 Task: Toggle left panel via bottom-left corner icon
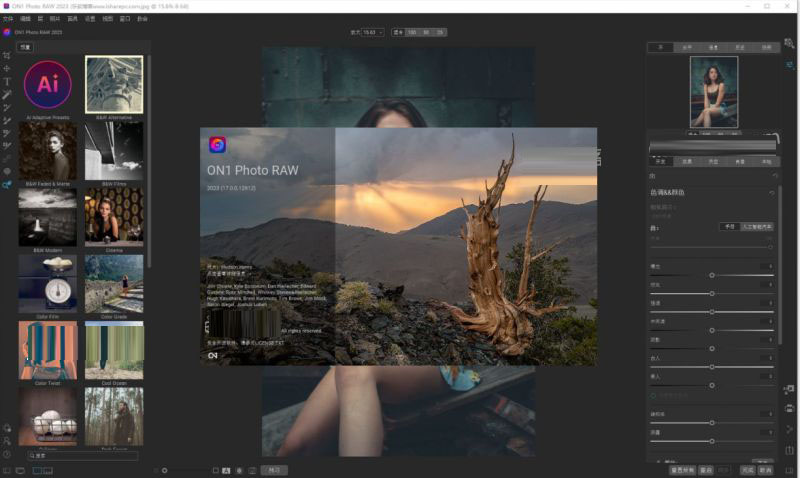[7, 470]
